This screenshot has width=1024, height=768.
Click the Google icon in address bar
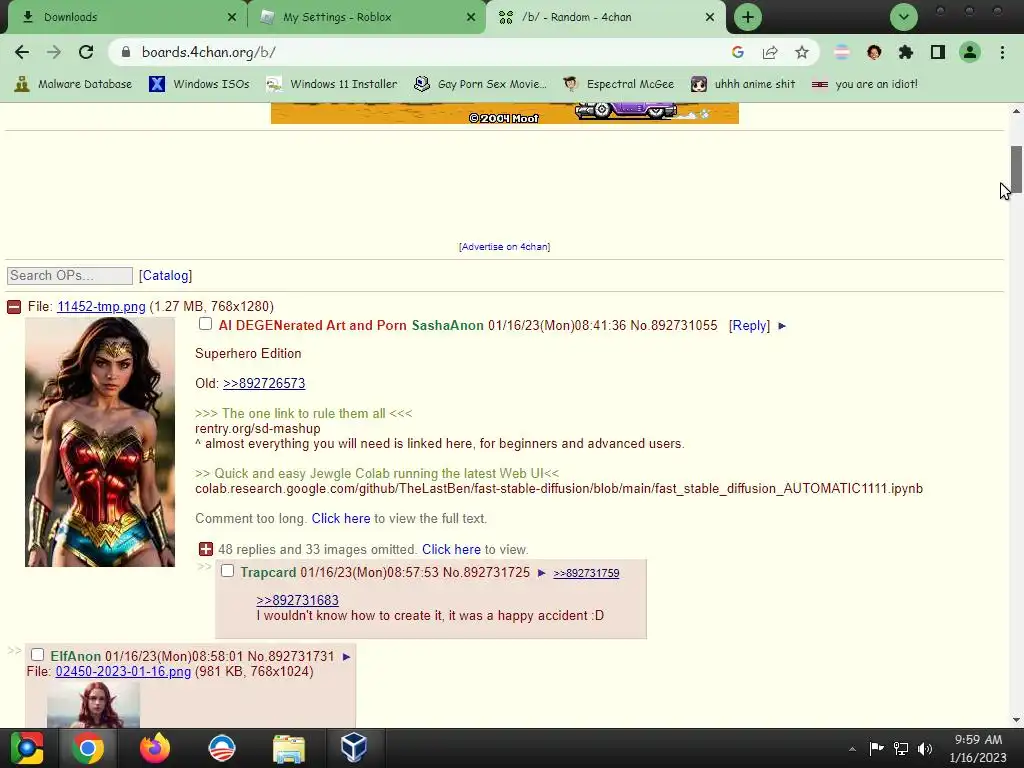click(738, 52)
